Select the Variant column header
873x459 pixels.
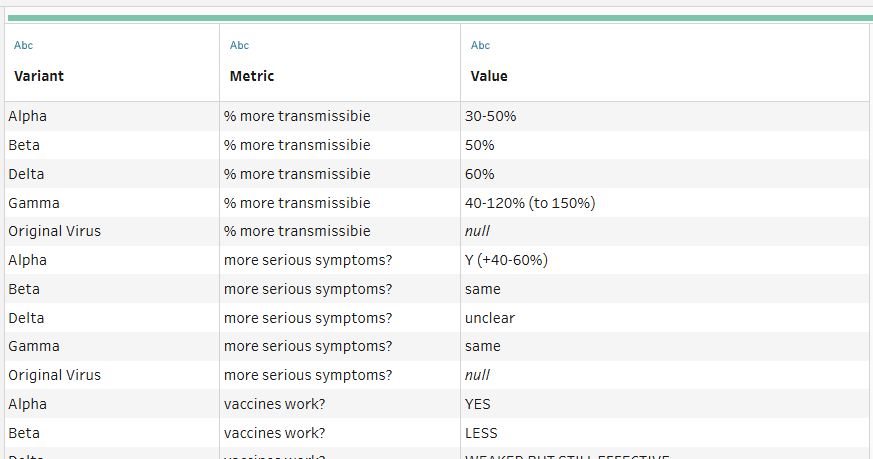point(39,76)
